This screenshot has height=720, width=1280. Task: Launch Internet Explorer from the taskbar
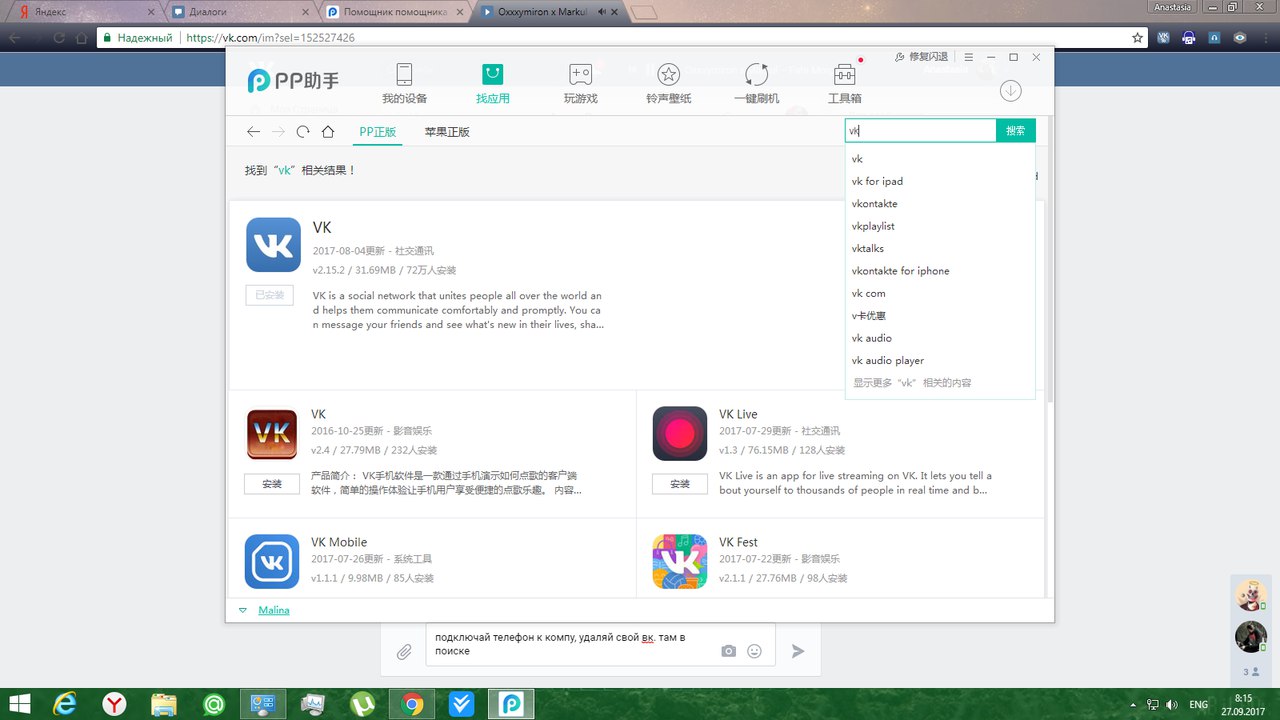(66, 704)
